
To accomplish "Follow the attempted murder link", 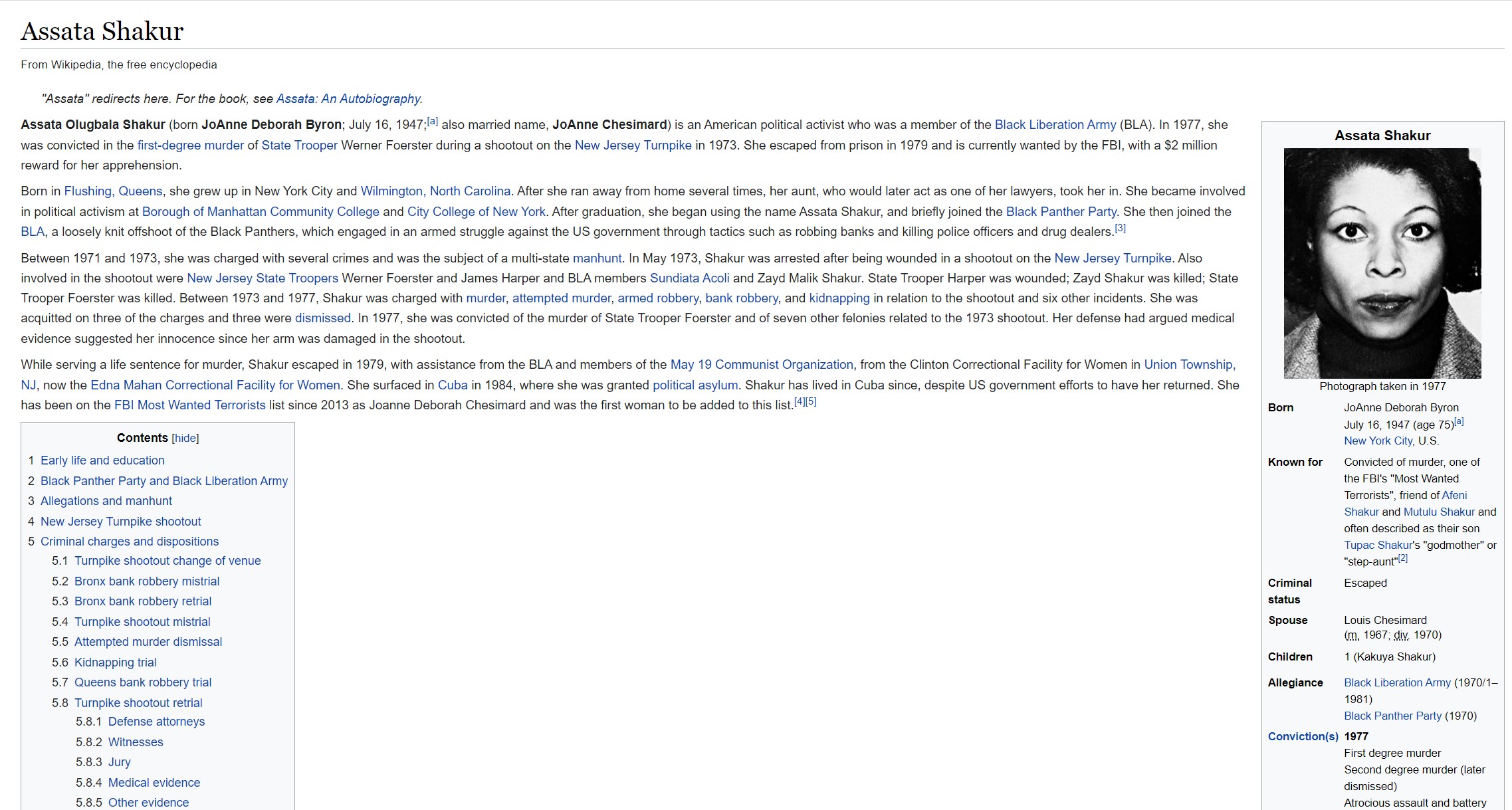I will point(562,298).
